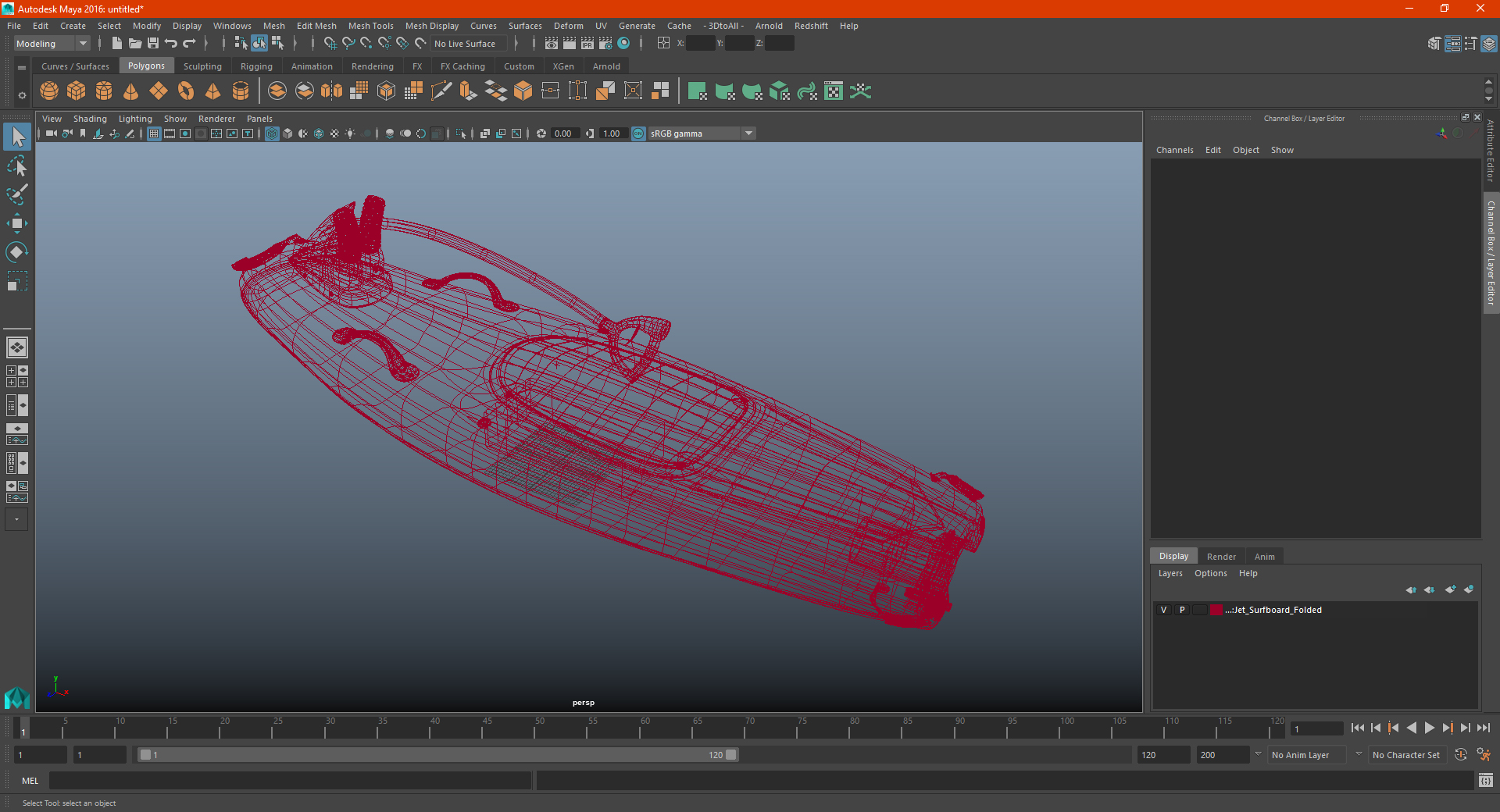Activate the Rotate tool

[x=17, y=252]
